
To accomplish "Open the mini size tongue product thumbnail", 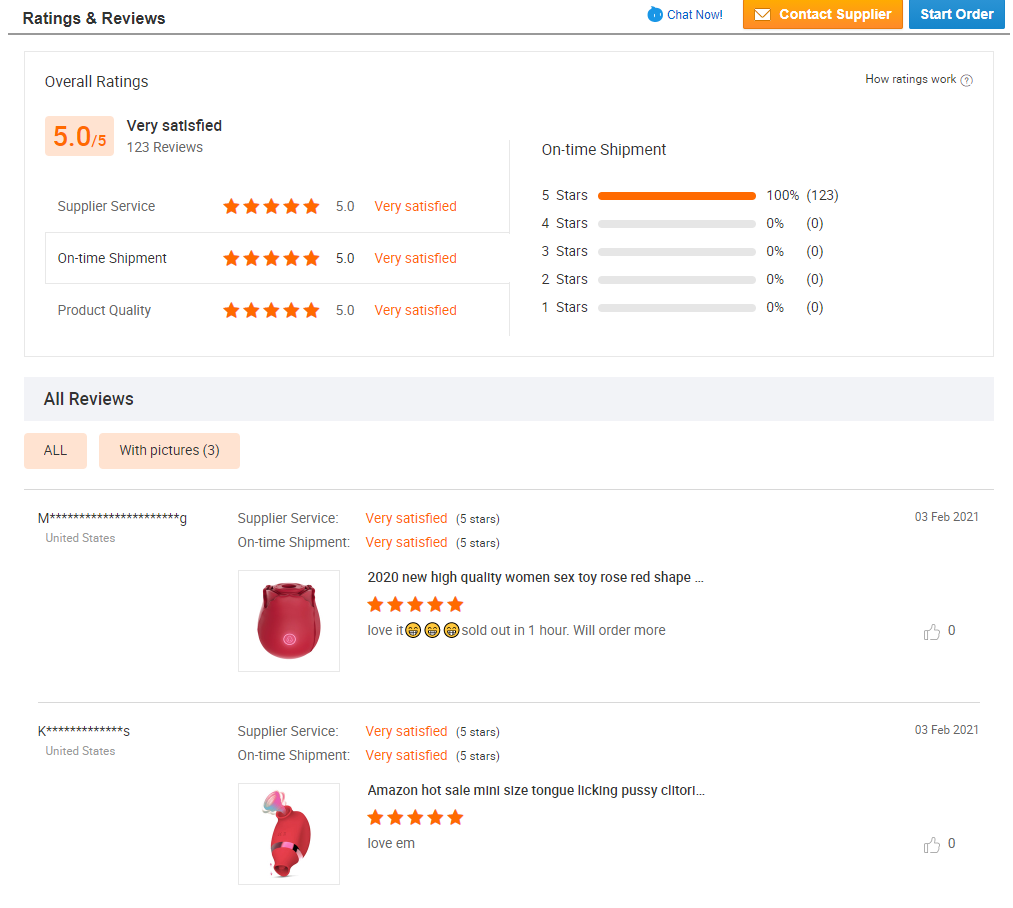I will [289, 834].
